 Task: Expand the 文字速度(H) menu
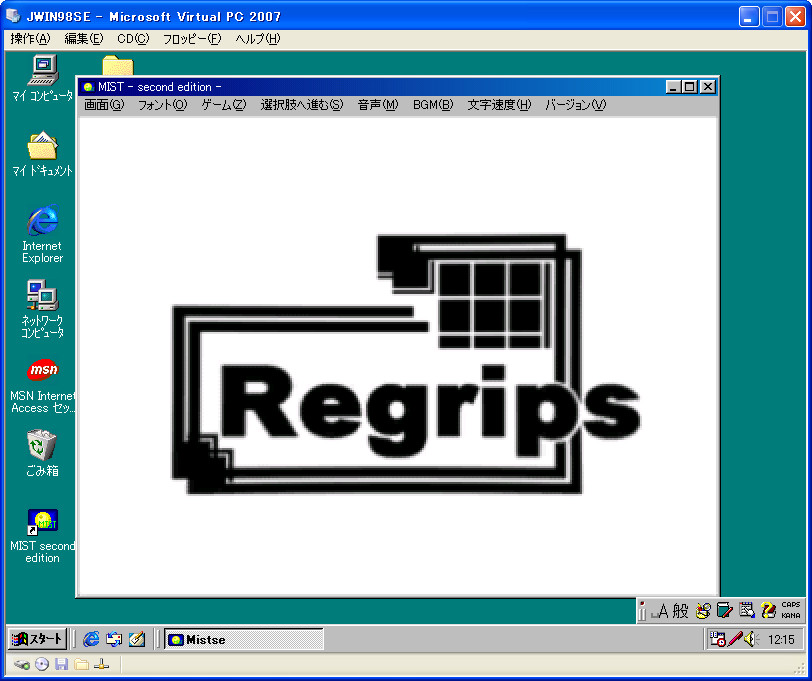(499, 105)
